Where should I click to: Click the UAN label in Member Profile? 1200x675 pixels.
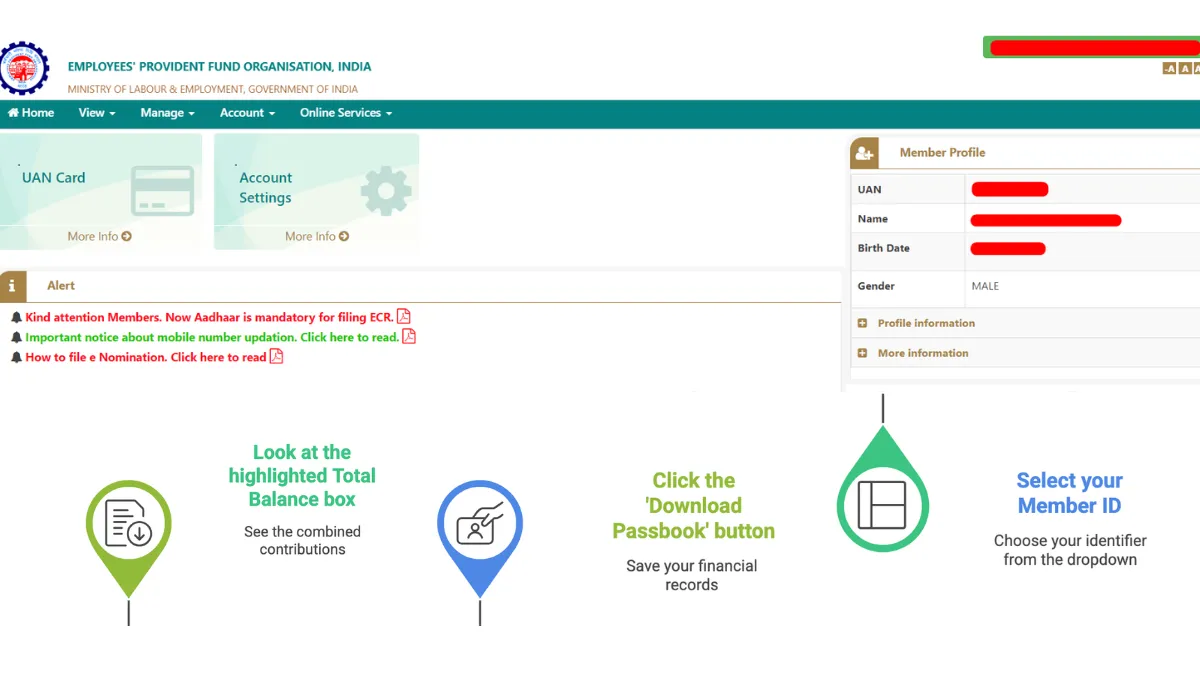869,189
